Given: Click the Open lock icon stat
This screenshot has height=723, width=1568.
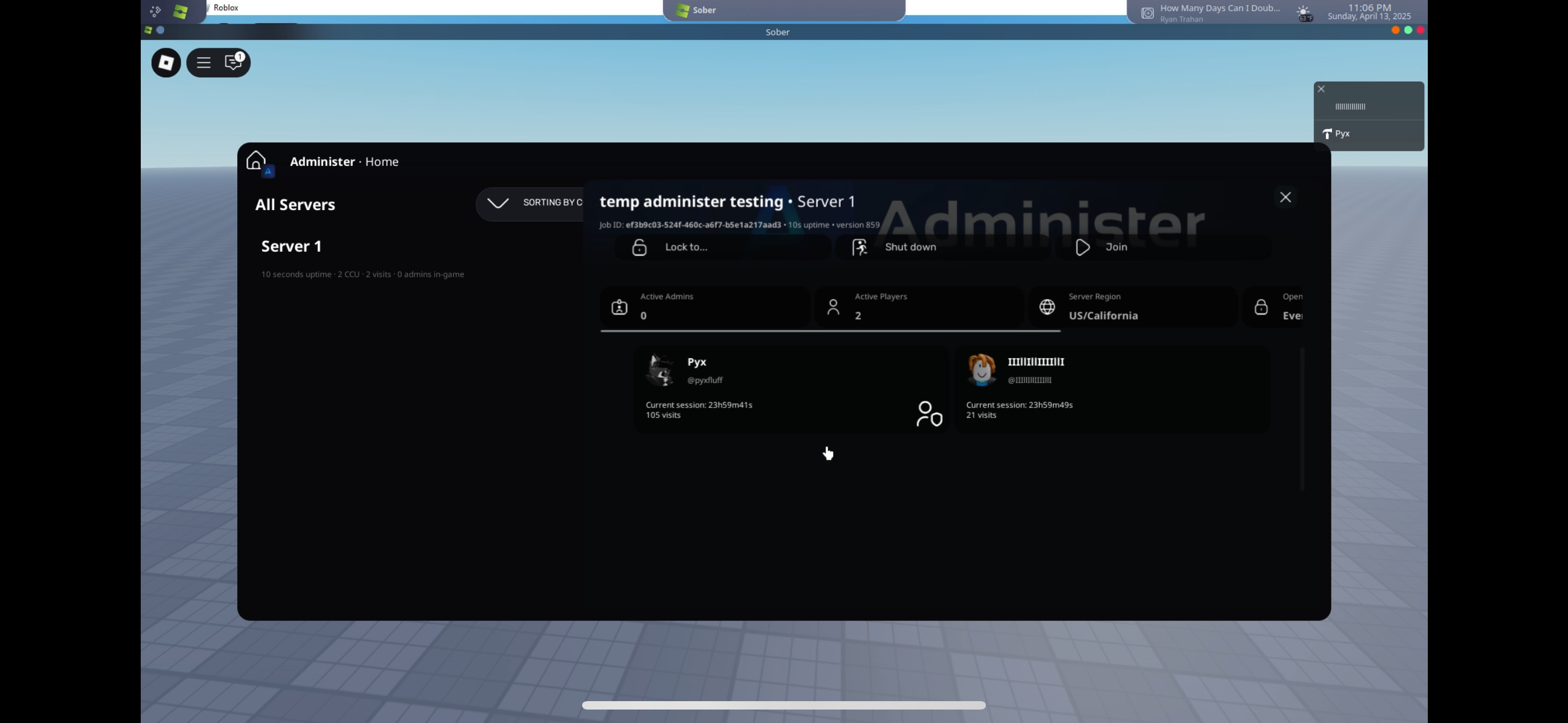Looking at the screenshot, I should [1261, 307].
